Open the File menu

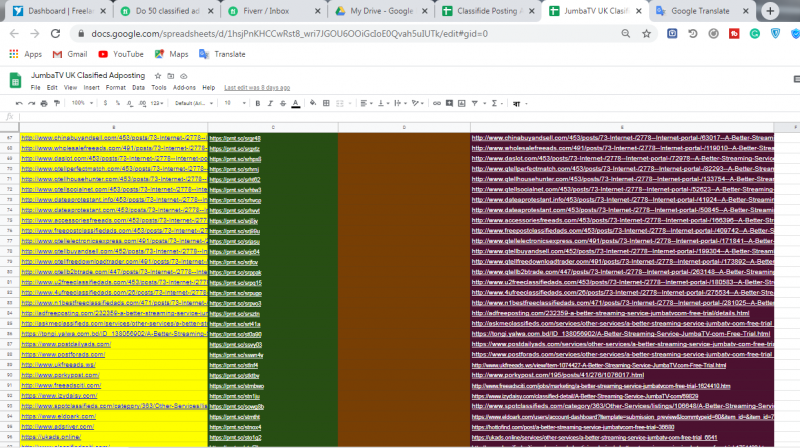(x=35, y=88)
